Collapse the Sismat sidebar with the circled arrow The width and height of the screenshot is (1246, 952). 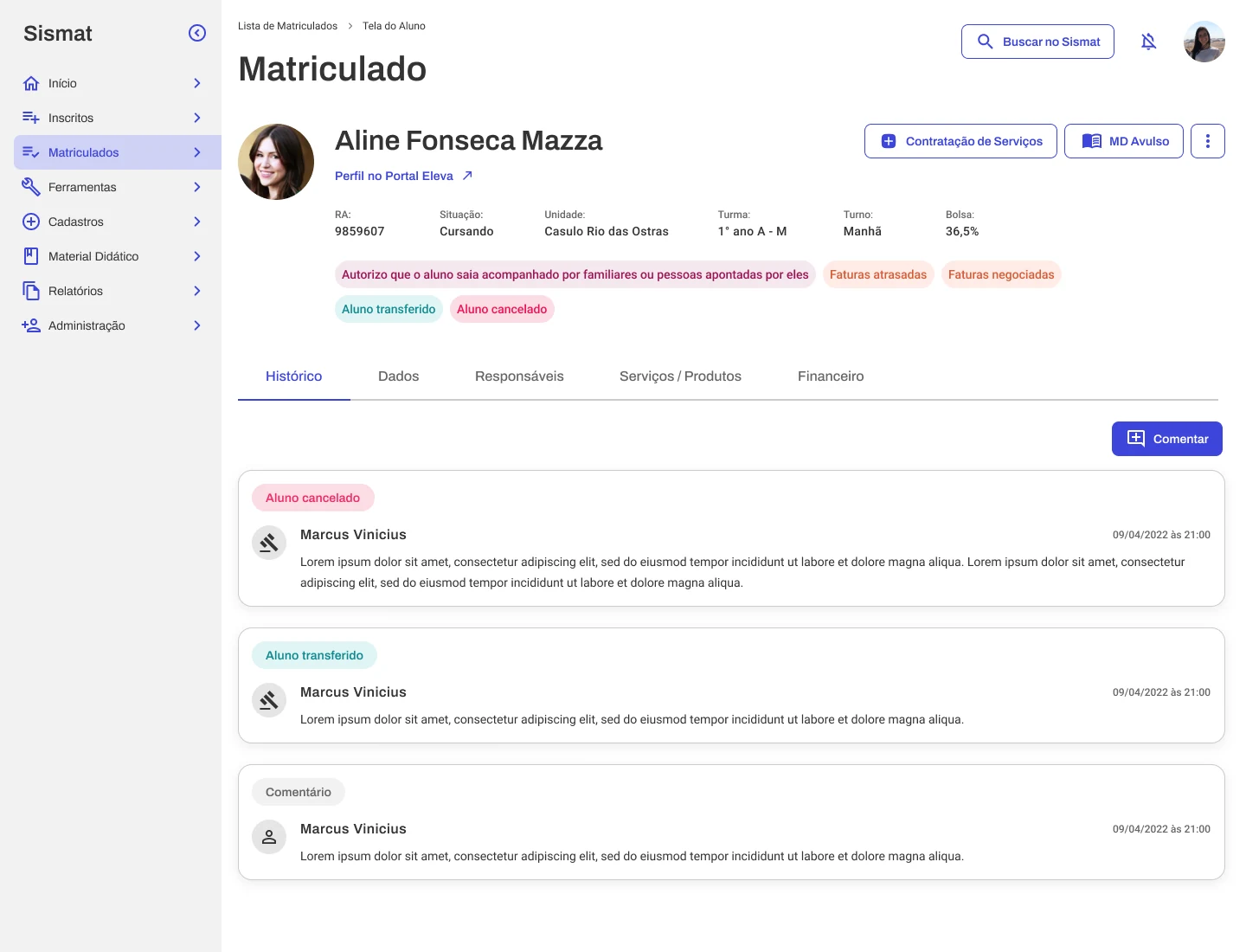point(197,33)
